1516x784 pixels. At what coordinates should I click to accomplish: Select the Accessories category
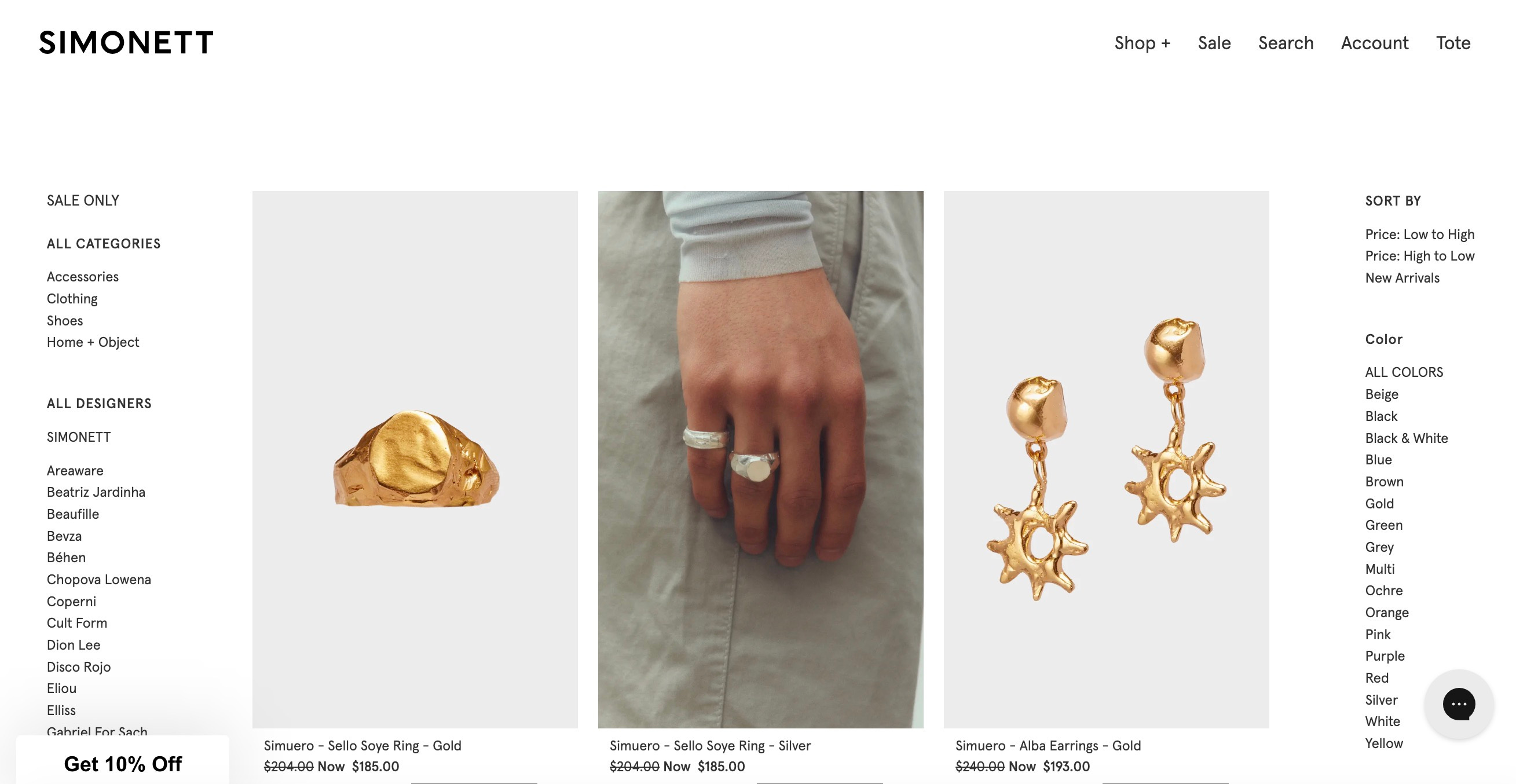coord(82,277)
